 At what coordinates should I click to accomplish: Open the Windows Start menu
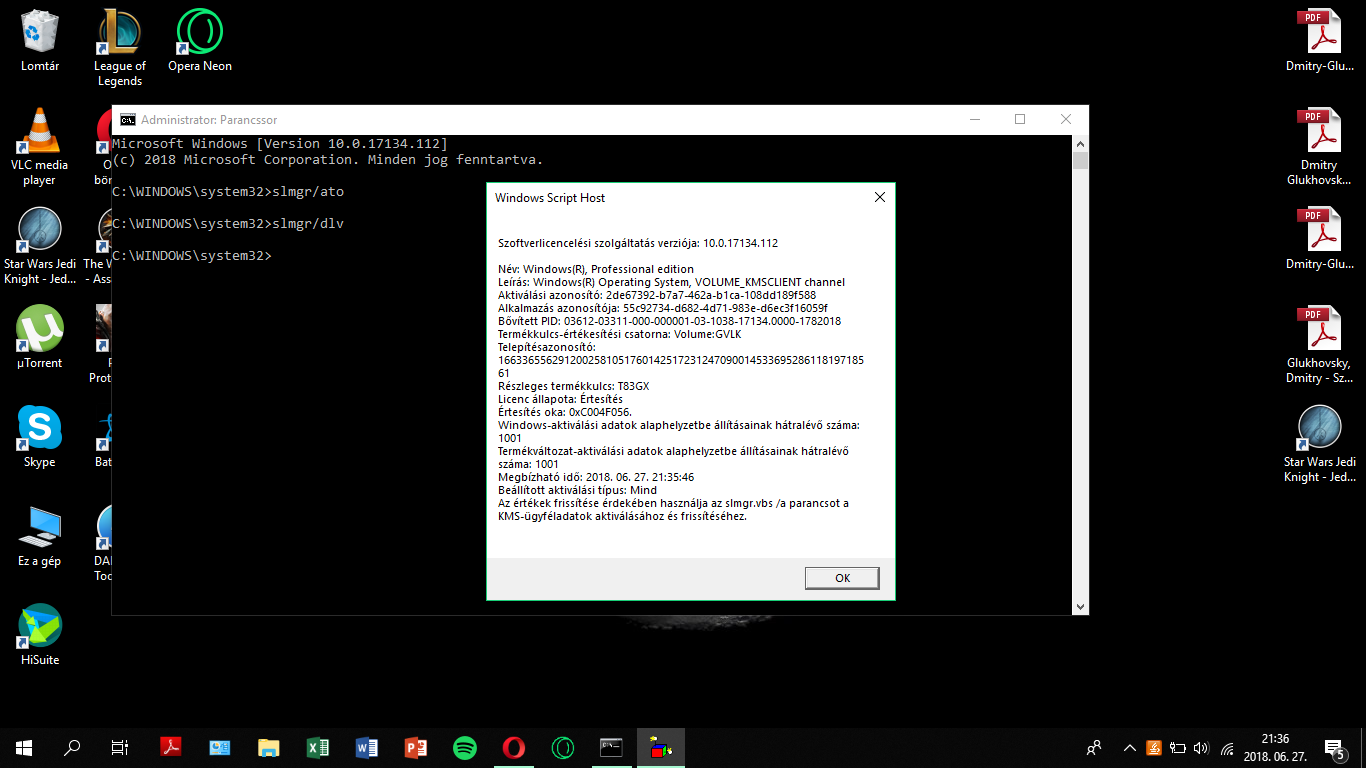(24, 748)
